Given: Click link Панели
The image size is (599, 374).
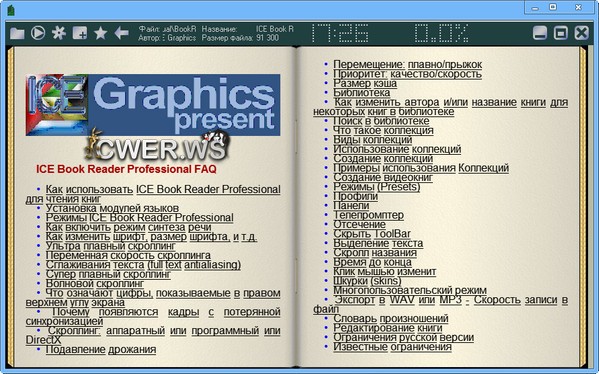Looking at the screenshot, I should [x=351, y=206].
